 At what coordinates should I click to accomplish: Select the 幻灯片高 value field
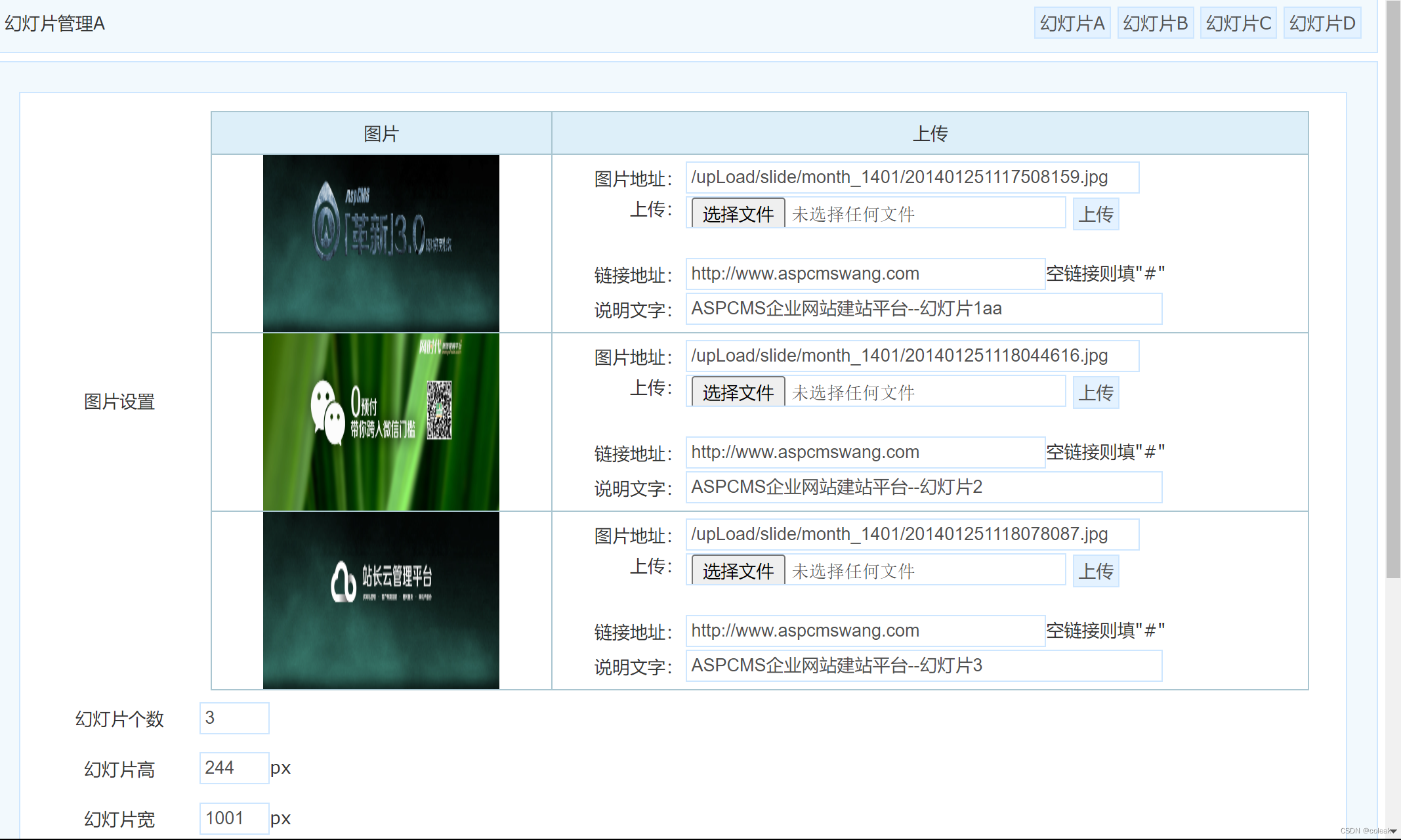coord(234,768)
